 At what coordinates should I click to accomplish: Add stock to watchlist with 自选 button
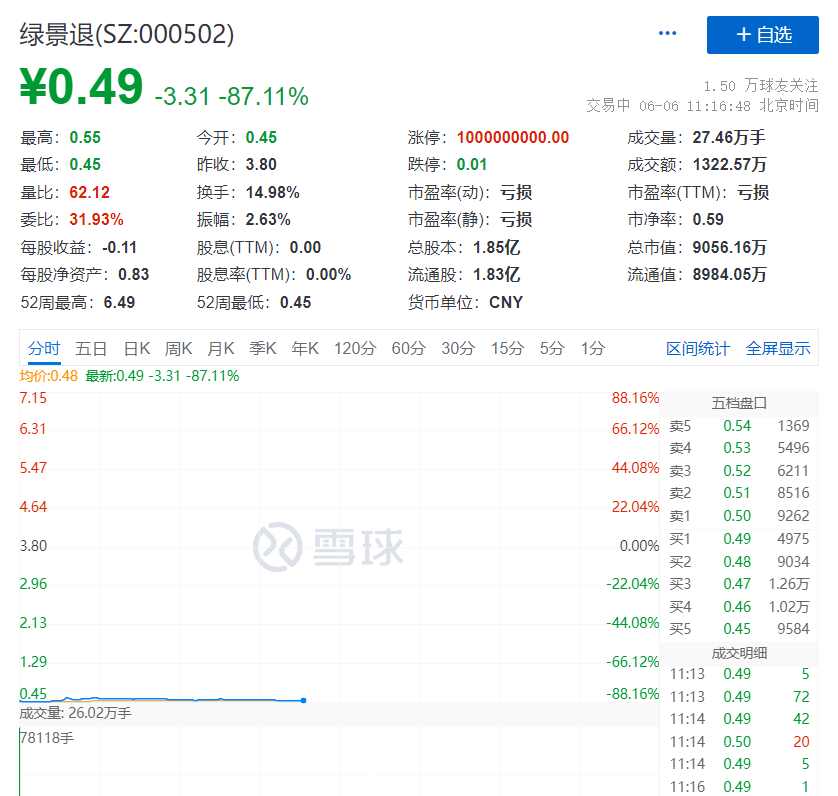point(763,35)
